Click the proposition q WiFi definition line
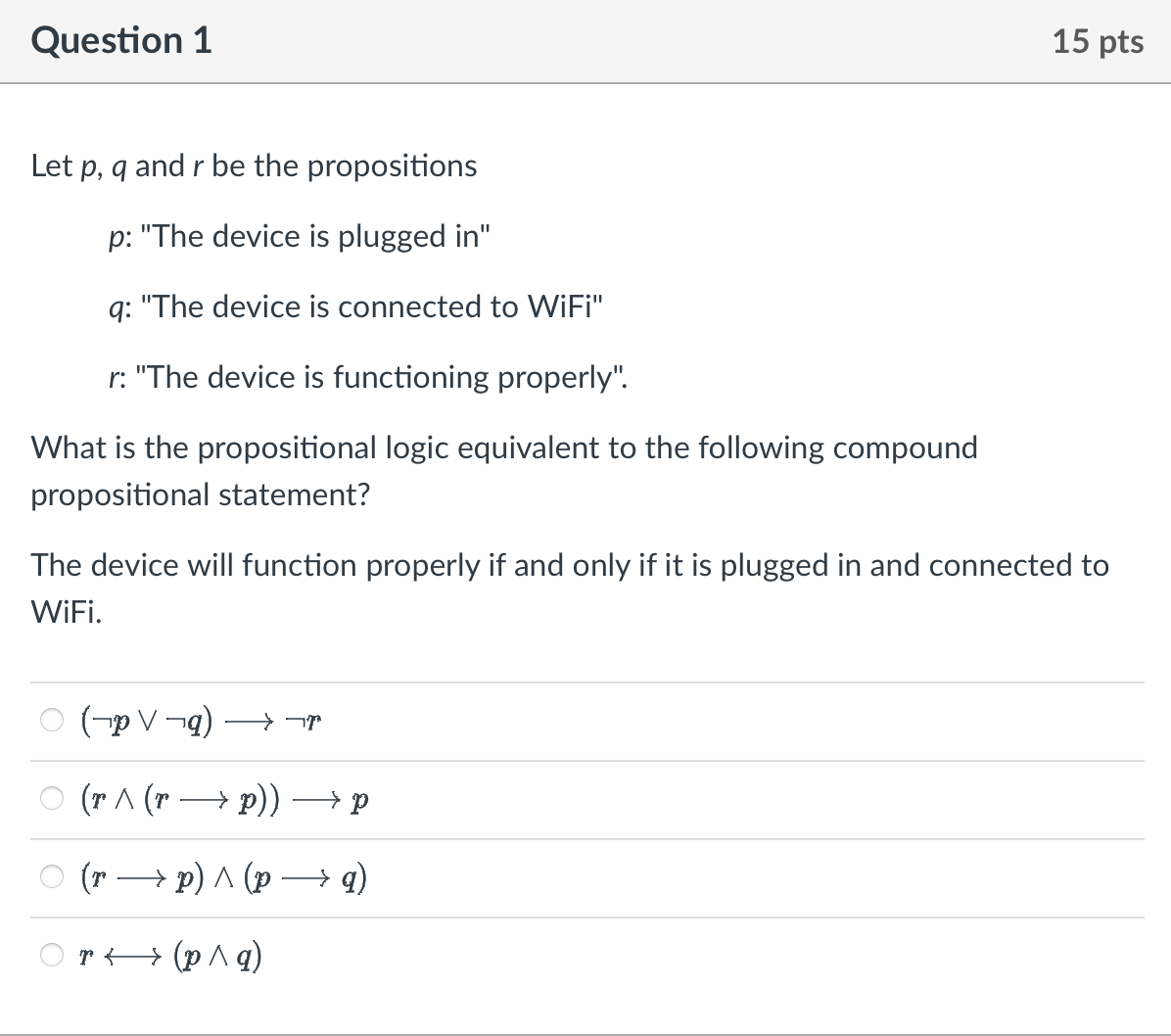The image size is (1171, 1036). point(354,306)
